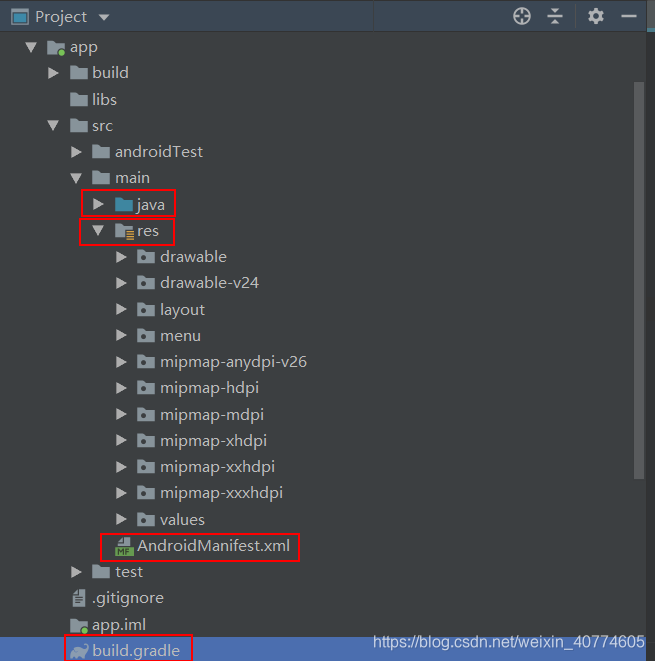Expand the androidTest folder
The image size is (655, 661).
pos(76,152)
